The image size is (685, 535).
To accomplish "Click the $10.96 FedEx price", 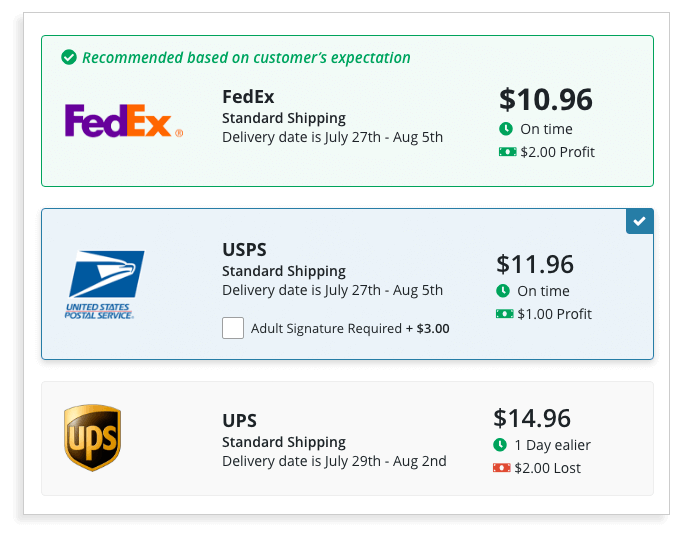I will (545, 100).
